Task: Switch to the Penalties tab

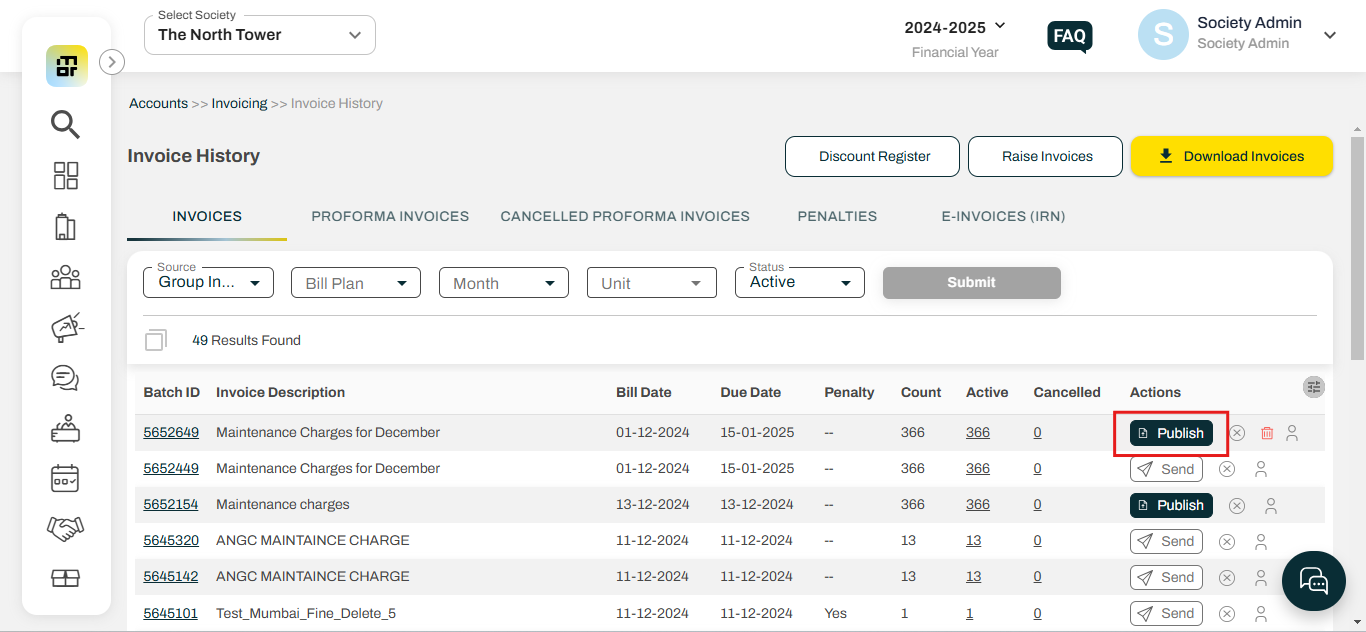Action: coord(837,216)
